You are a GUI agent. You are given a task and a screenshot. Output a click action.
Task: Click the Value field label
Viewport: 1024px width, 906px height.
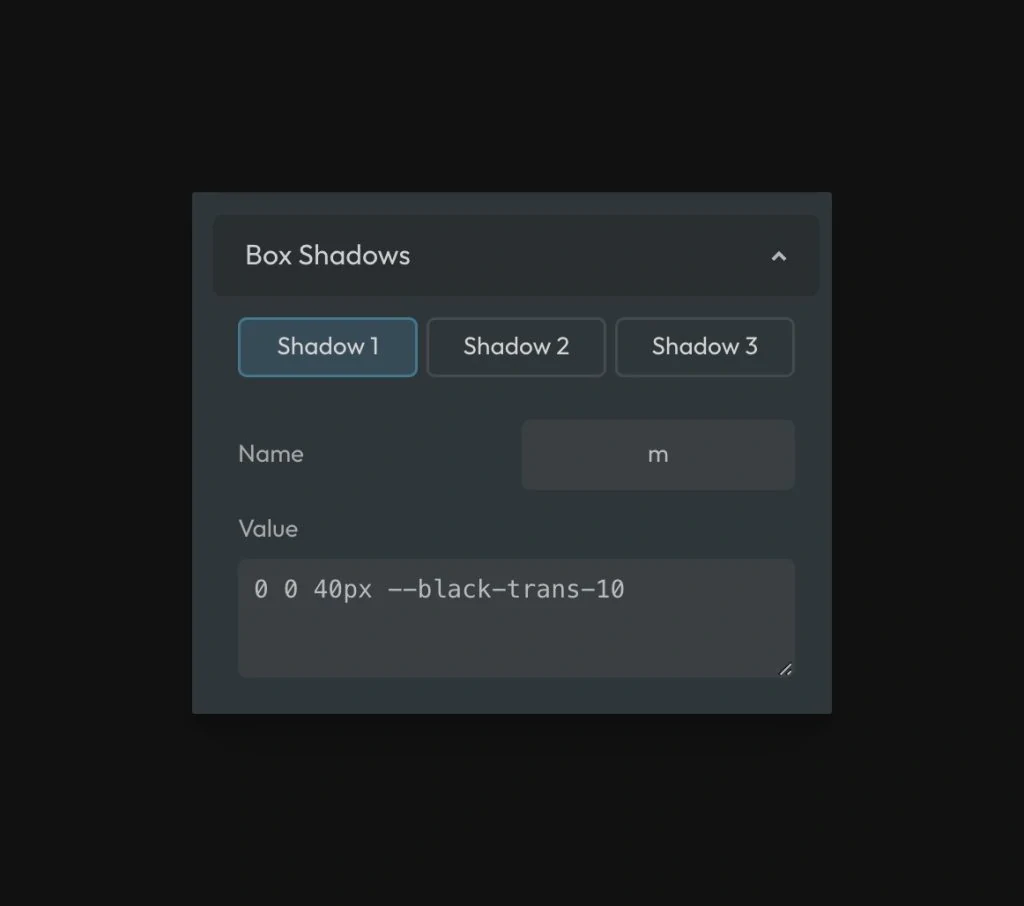click(x=268, y=528)
